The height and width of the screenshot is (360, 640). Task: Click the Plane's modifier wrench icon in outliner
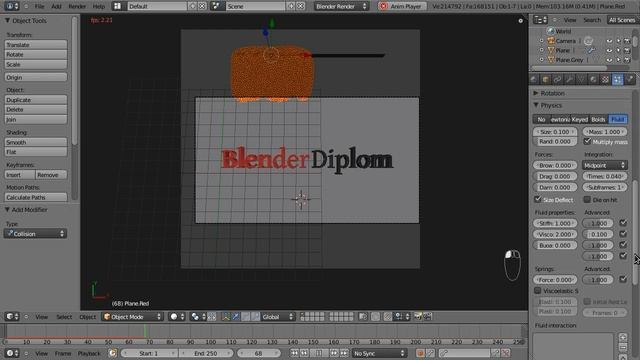(x=591, y=50)
